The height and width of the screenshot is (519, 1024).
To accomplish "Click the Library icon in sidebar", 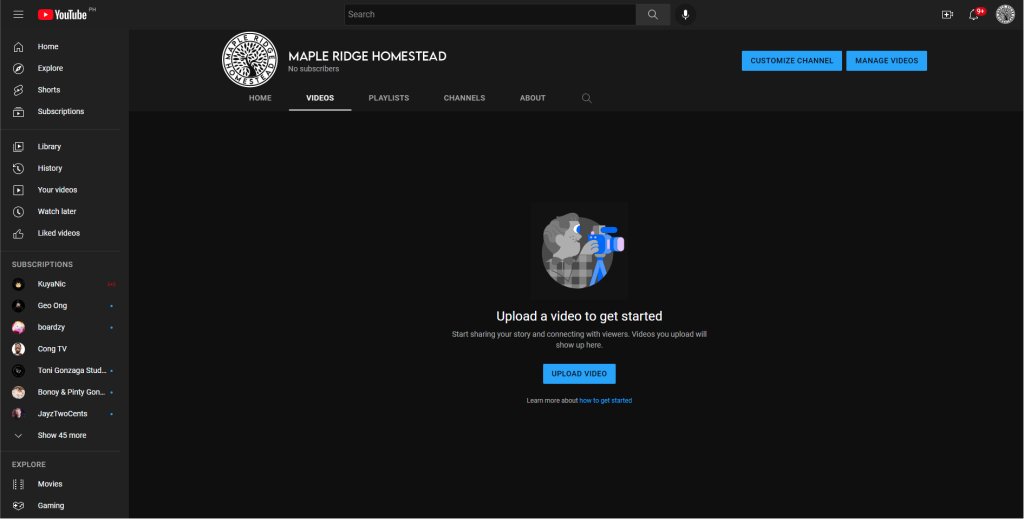I will [x=18, y=147].
